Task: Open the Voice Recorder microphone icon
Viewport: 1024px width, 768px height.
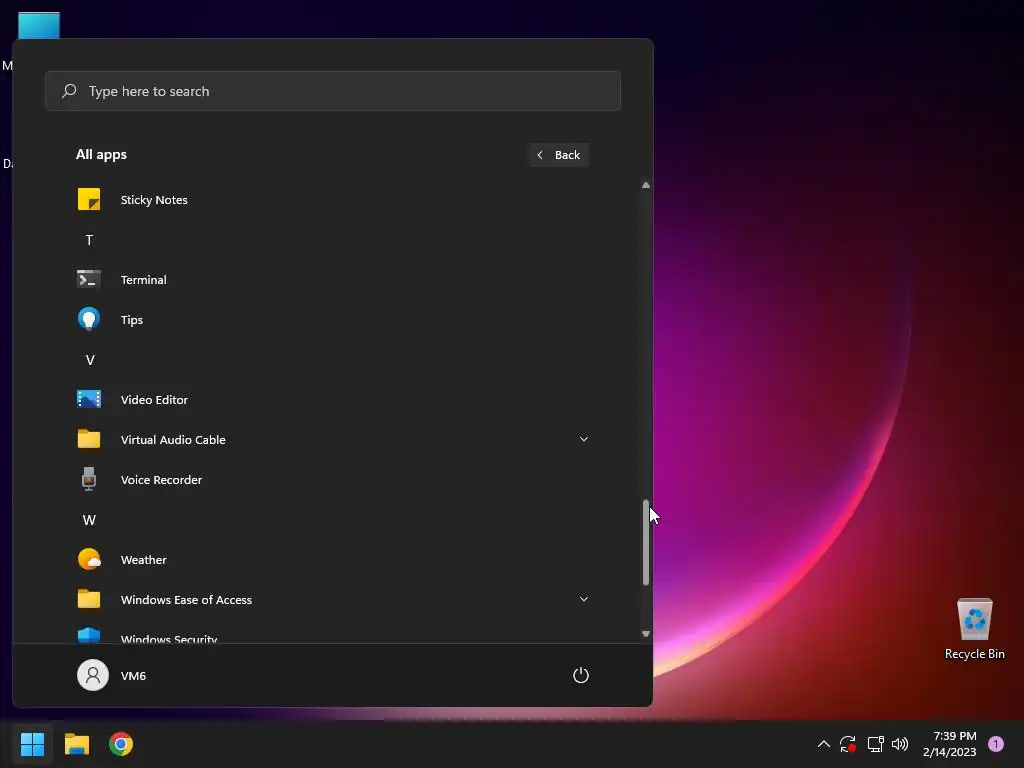Action: pos(89,479)
